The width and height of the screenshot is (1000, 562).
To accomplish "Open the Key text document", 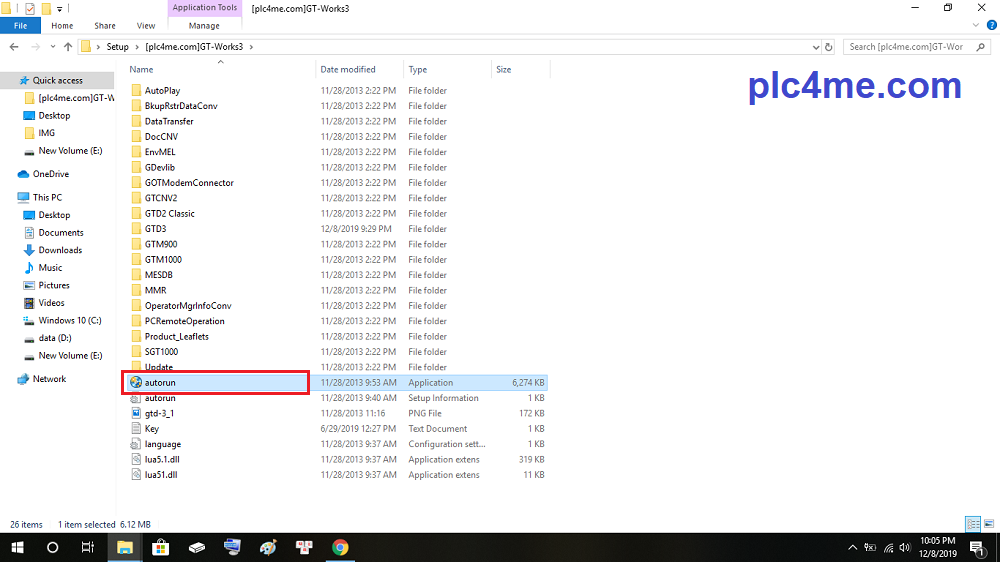I will click(x=151, y=429).
